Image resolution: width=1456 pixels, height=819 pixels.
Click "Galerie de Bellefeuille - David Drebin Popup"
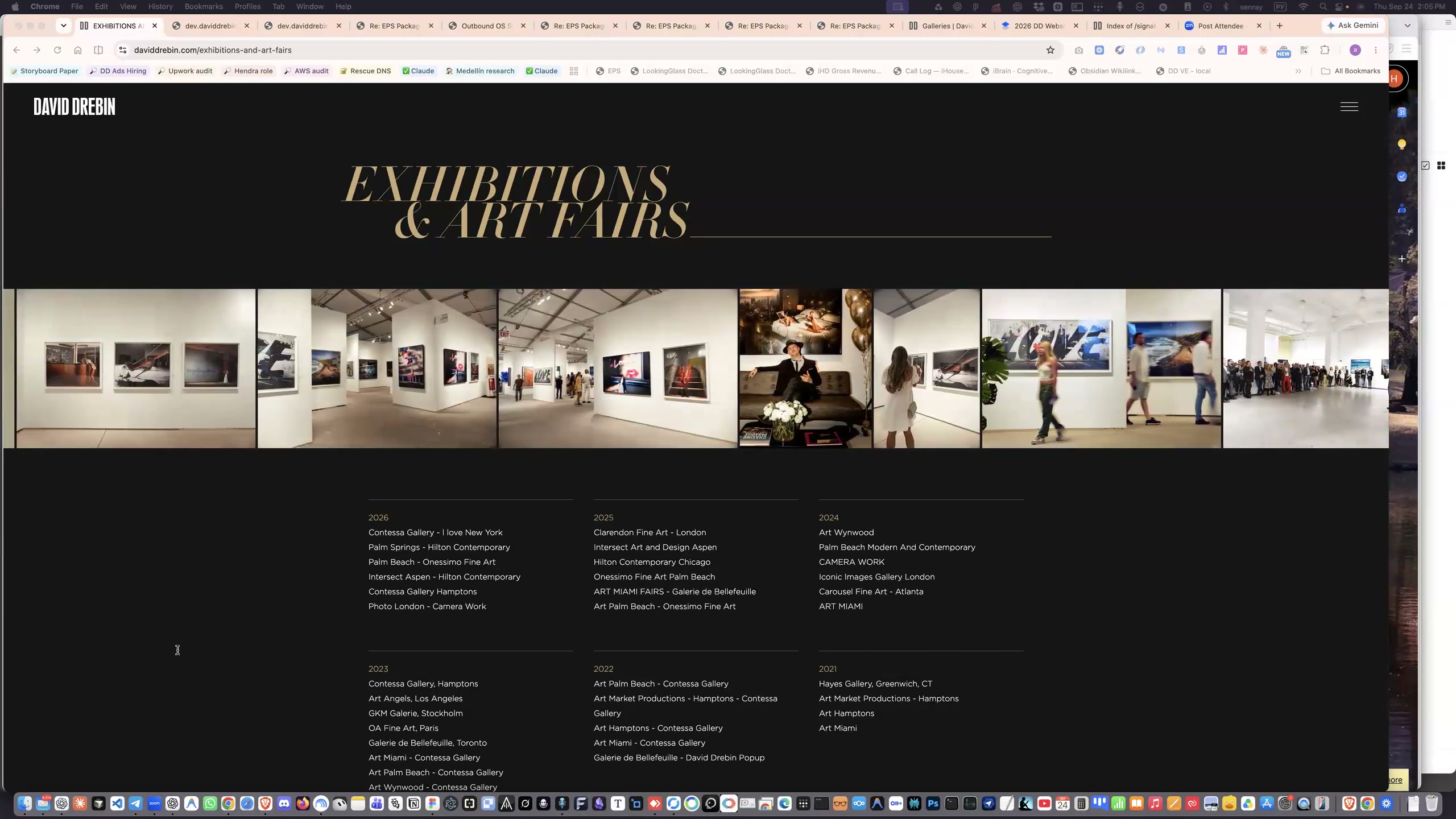click(x=679, y=758)
